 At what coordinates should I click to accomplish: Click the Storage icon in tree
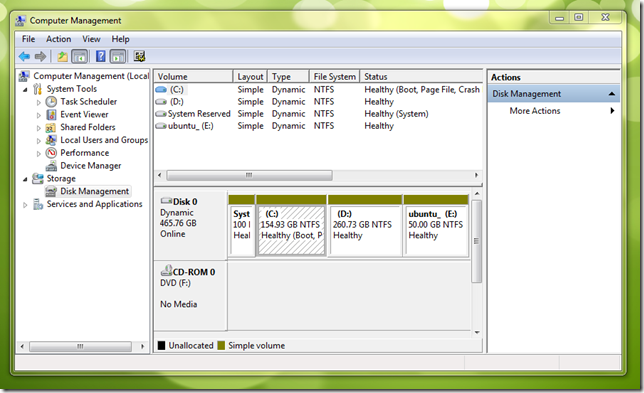(38, 178)
